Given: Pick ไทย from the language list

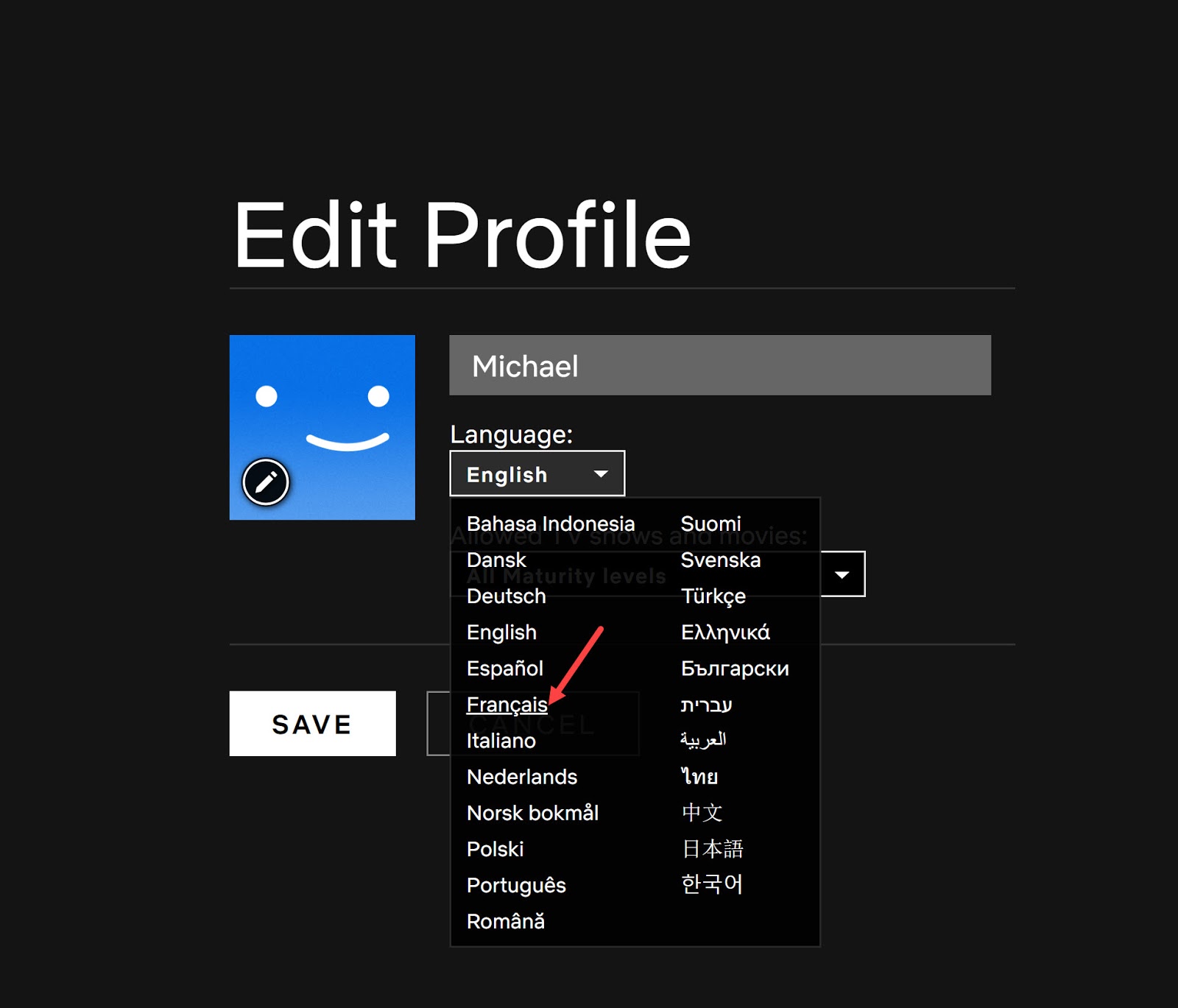Looking at the screenshot, I should pyautogui.click(x=699, y=776).
